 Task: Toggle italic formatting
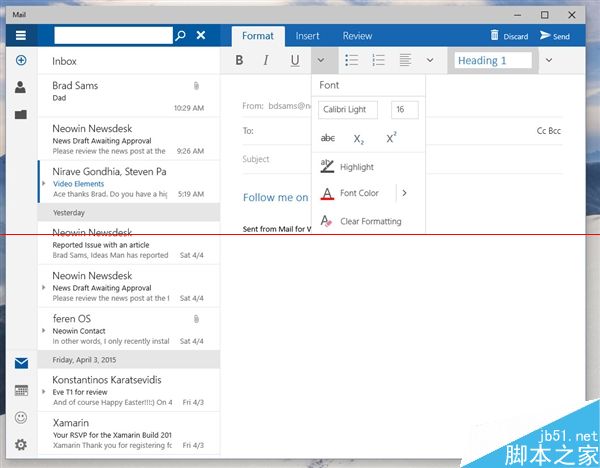coord(266,61)
